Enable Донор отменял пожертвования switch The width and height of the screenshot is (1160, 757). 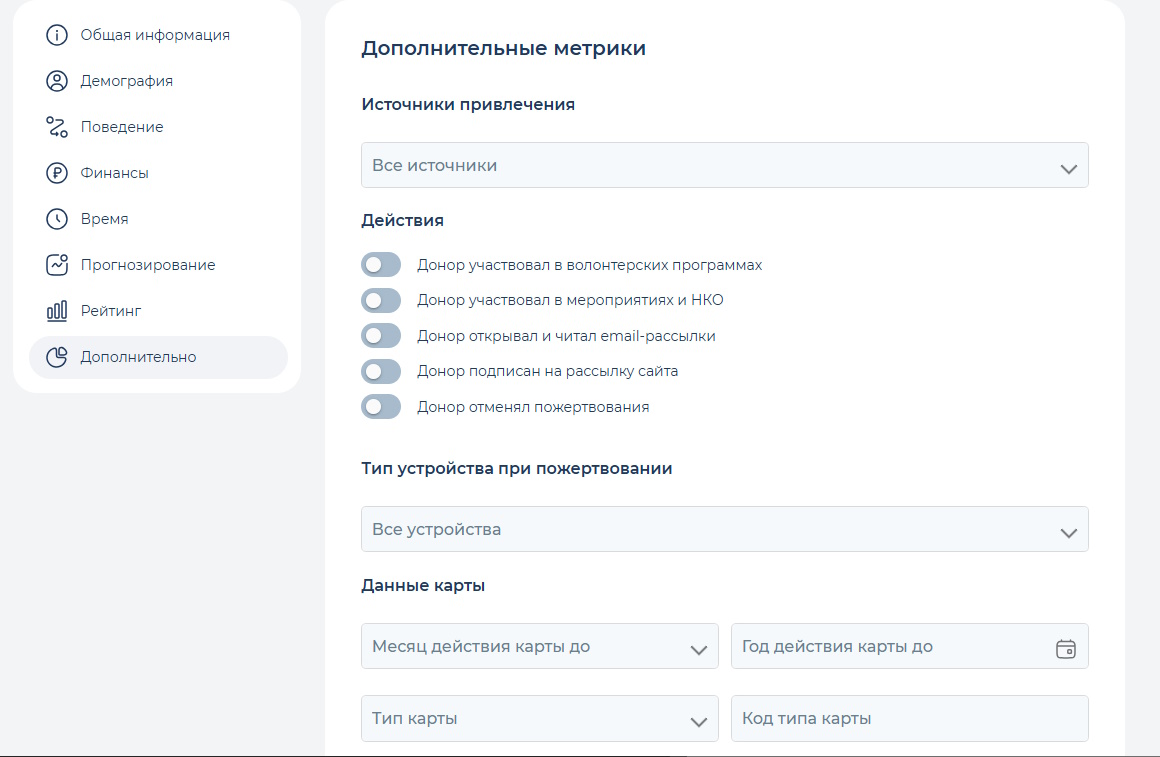click(381, 406)
